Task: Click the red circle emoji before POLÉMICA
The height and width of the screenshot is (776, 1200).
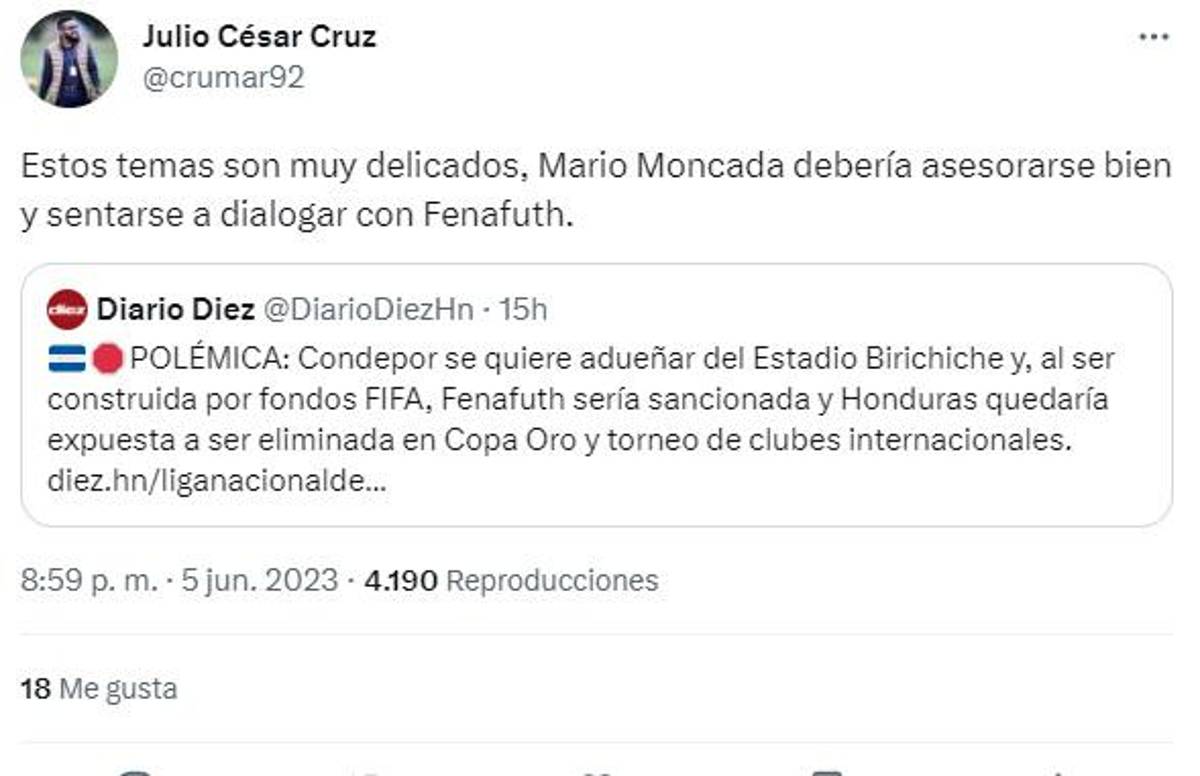Action: [108, 358]
